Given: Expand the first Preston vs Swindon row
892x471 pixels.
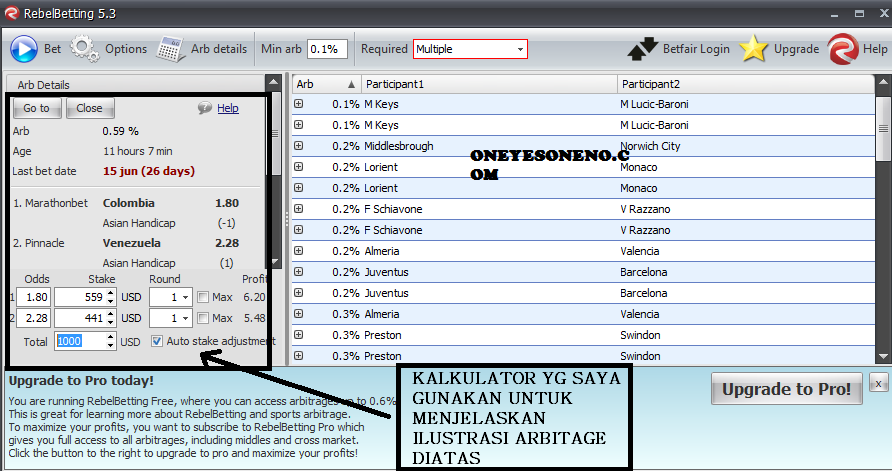Looking at the screenshot, I should 299,334.
